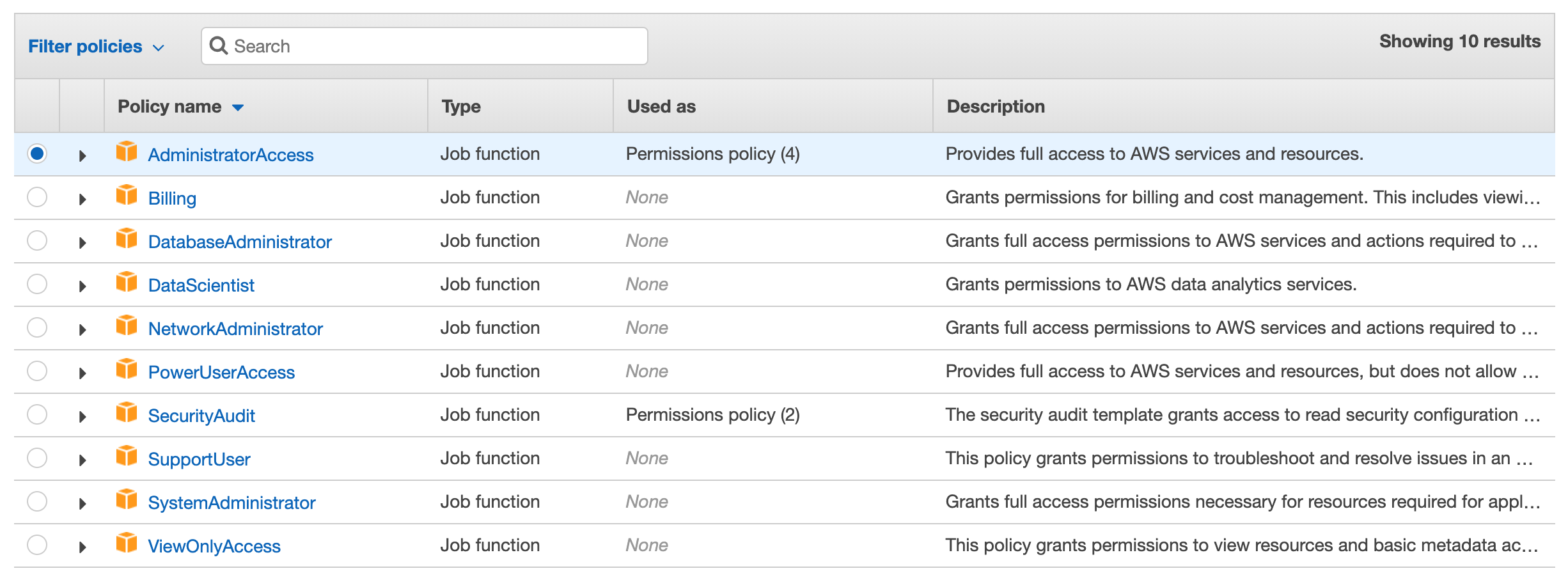Click the orange box icon beside AdministratorAccess

[127, 152]
